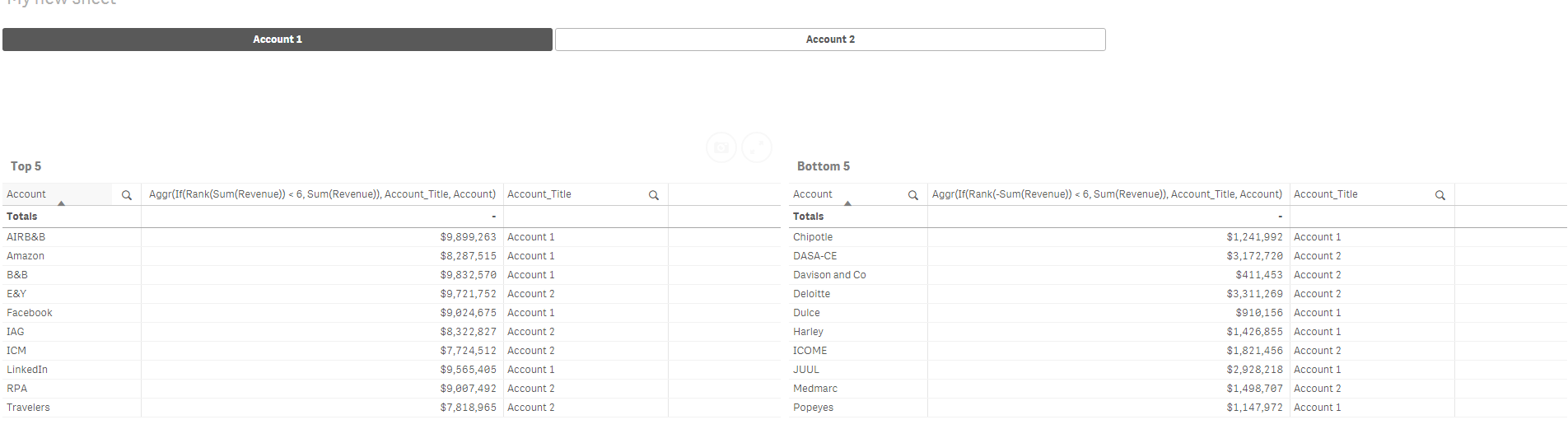Expand chart to full screen
Screen dimensions: 1568x429
(757, 147)
